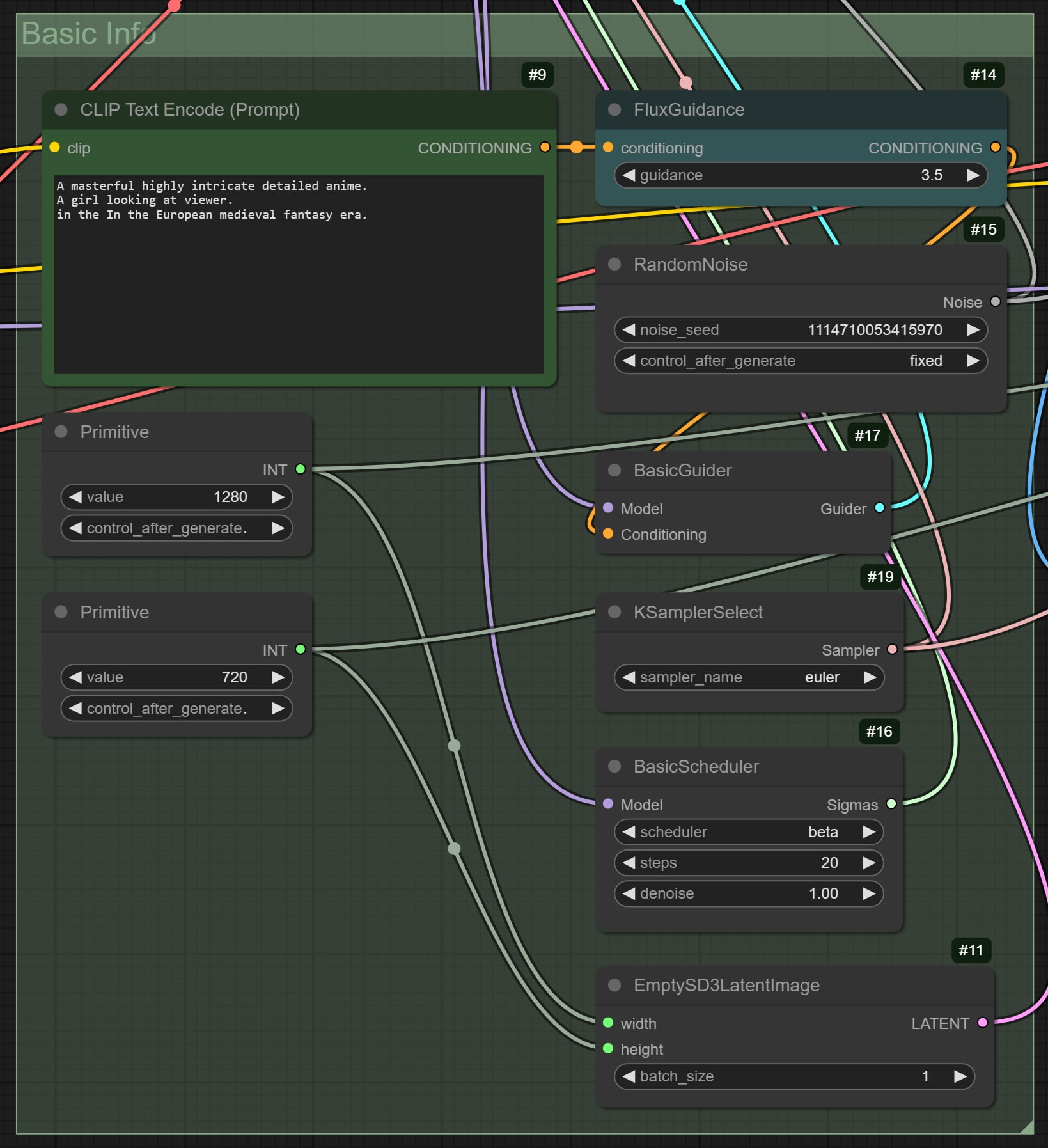1048x1148 pixels.
Task: Click inside the prompt text area
Action: point(299,274)
